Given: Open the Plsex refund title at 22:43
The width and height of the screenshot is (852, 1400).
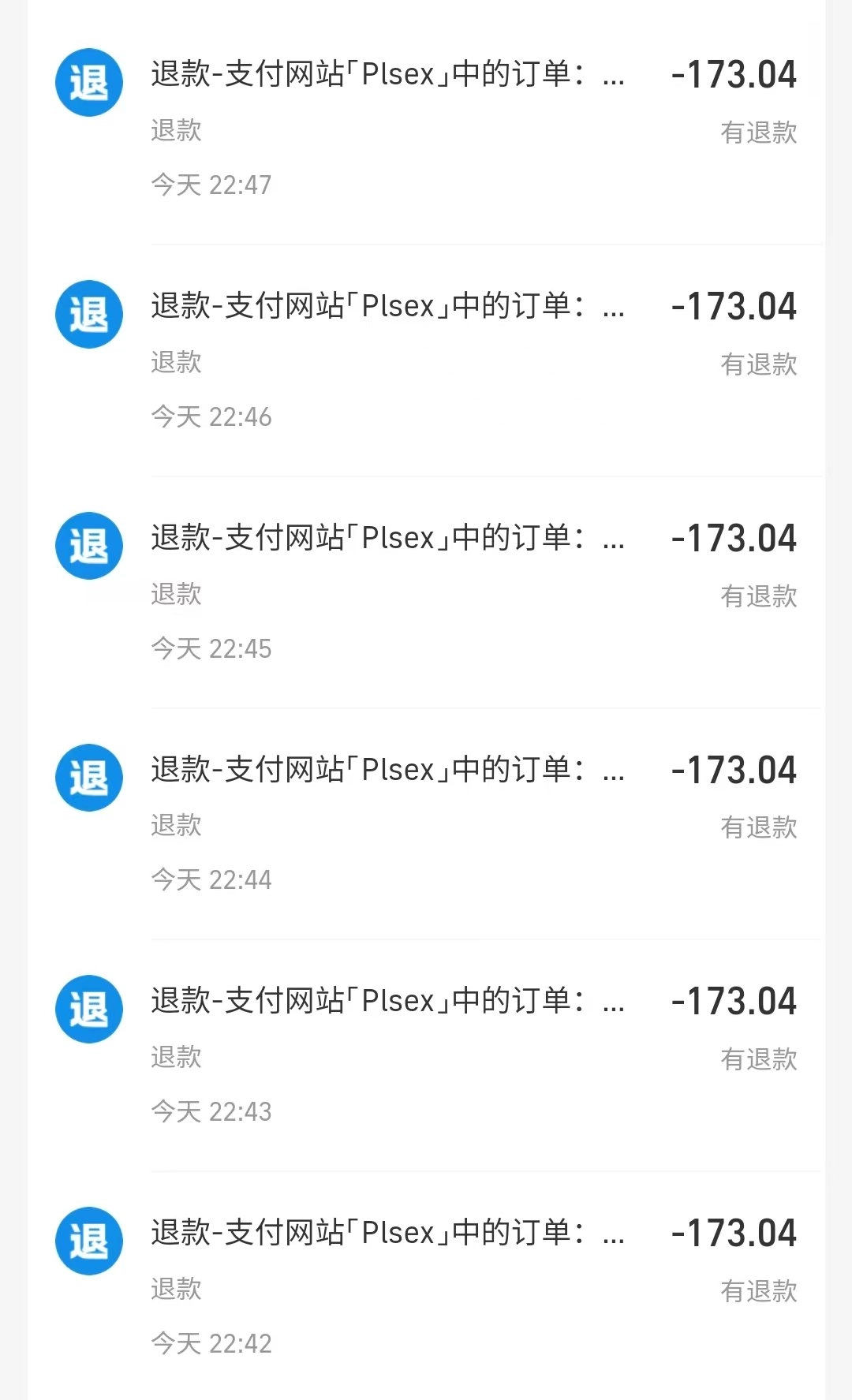Looking at the screenshot, I should pos(387,1001).
